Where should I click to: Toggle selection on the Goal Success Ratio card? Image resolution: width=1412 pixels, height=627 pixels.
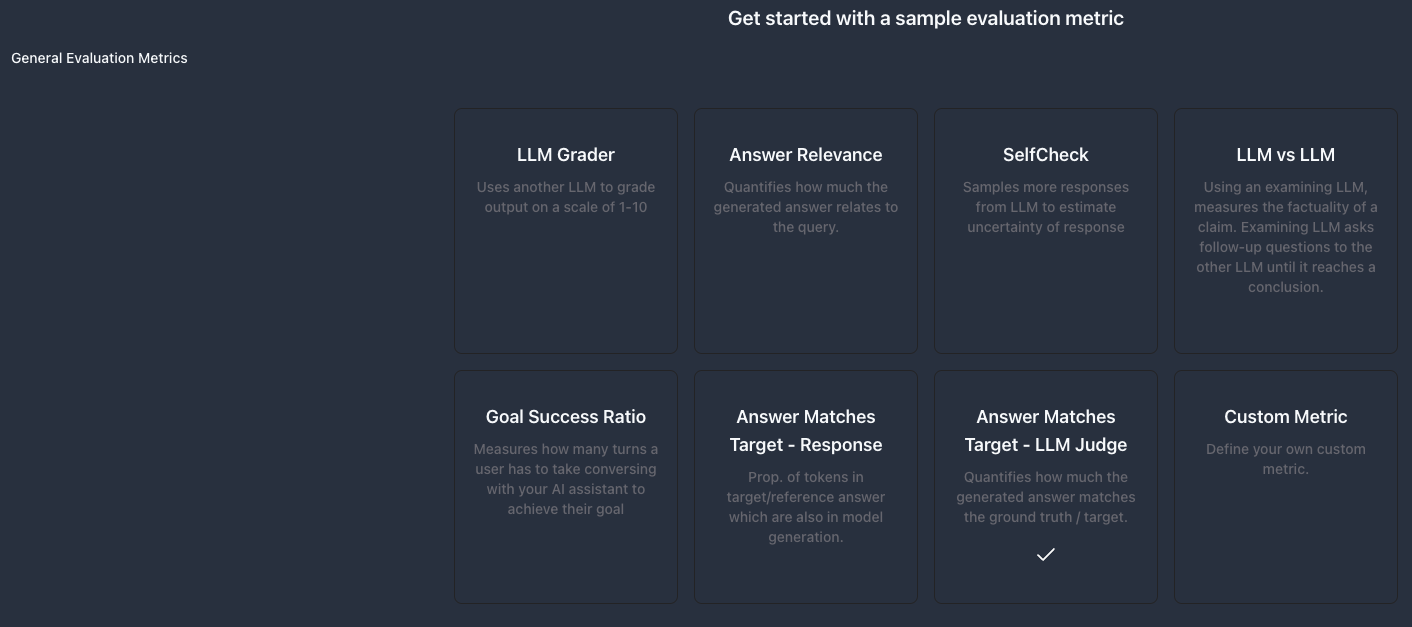click(566, 487)
